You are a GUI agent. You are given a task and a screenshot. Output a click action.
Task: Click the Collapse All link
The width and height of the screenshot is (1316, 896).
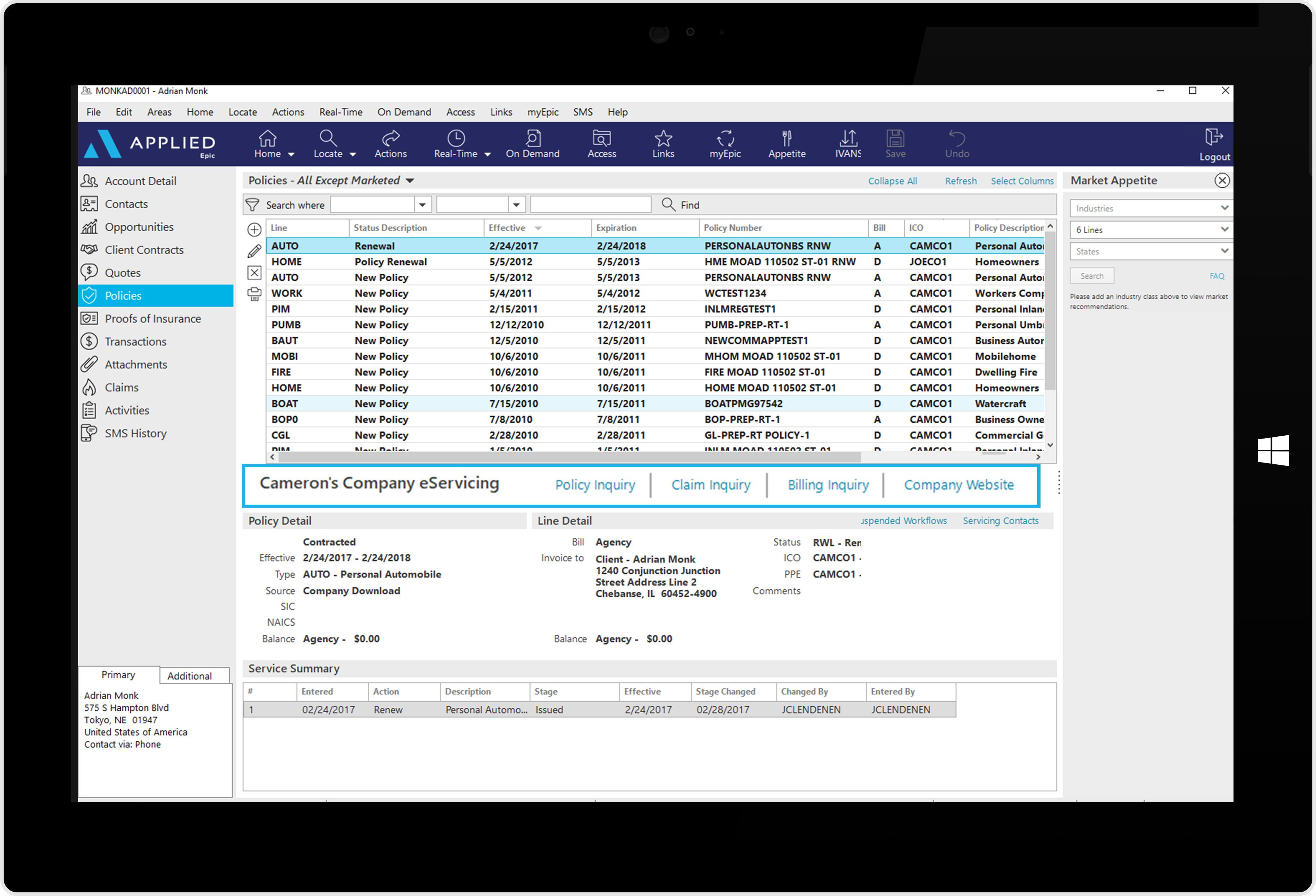coord(892,181)
